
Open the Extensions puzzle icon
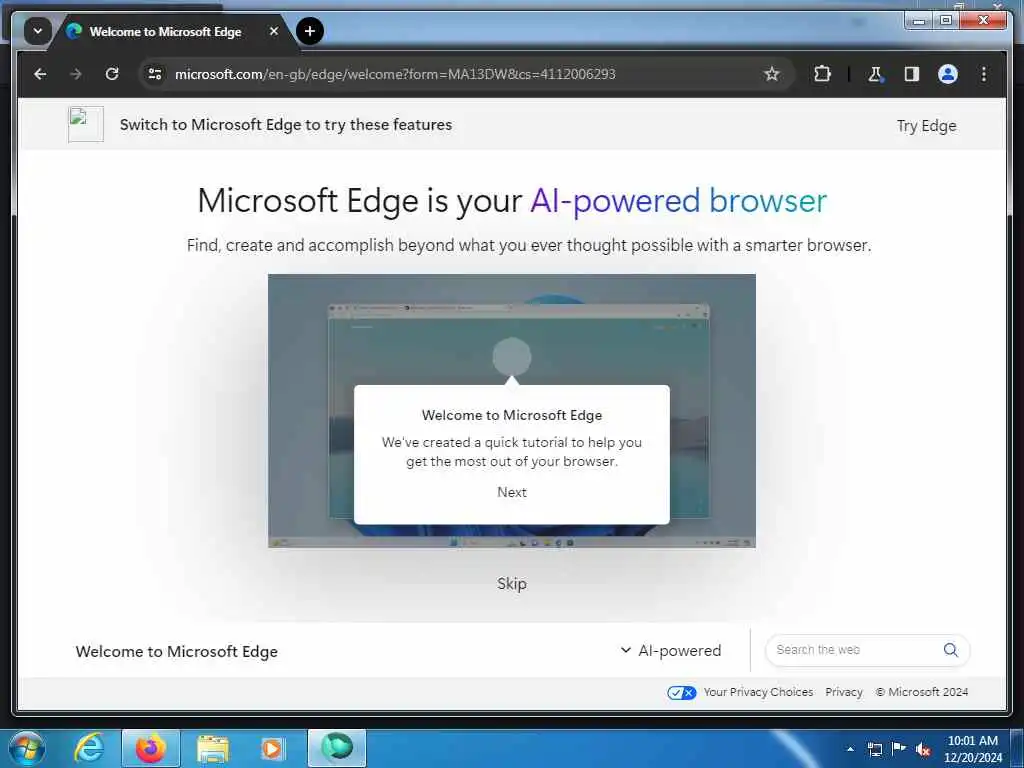822,74
